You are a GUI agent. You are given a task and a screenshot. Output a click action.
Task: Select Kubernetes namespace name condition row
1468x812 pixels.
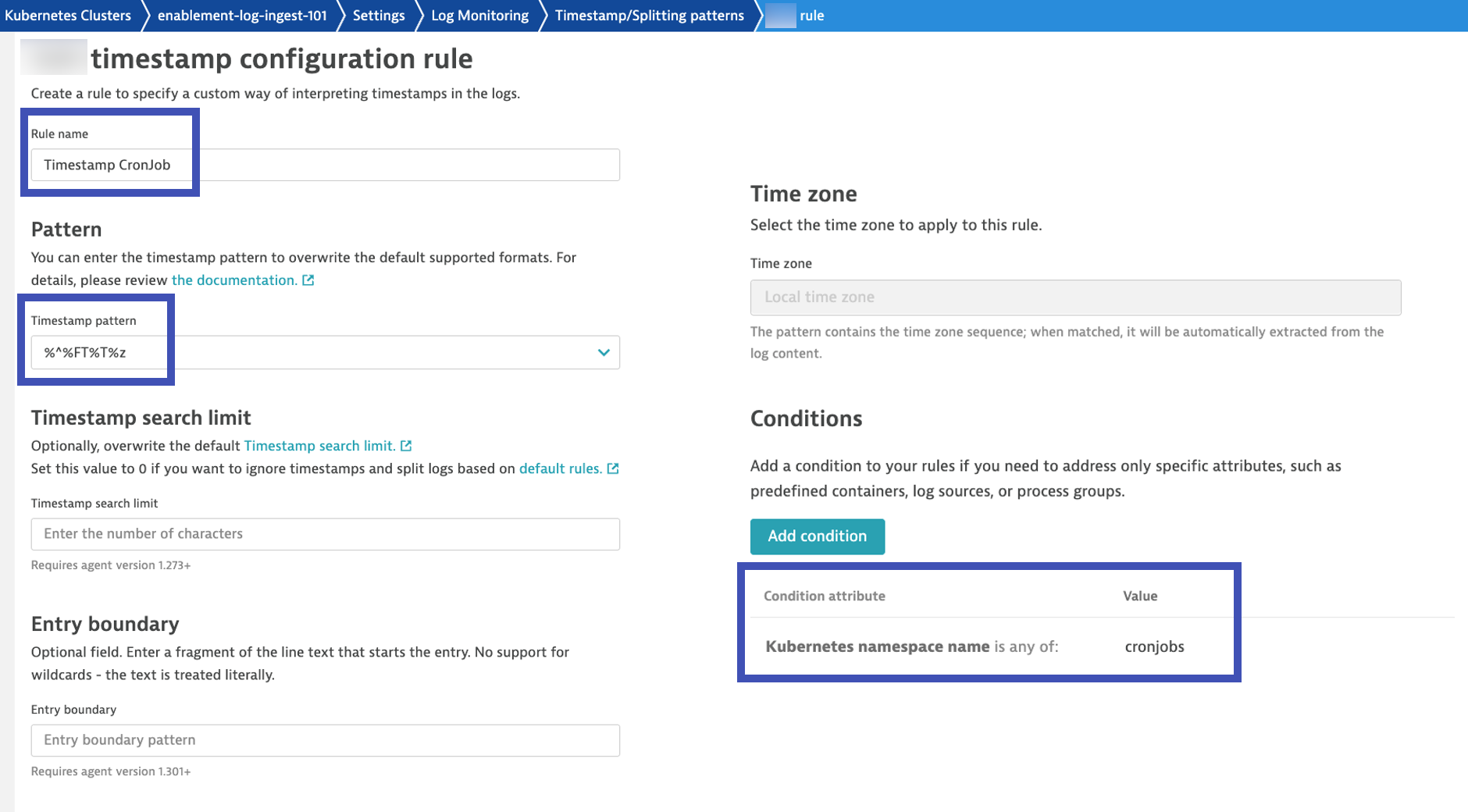(x=1102, y=646)
